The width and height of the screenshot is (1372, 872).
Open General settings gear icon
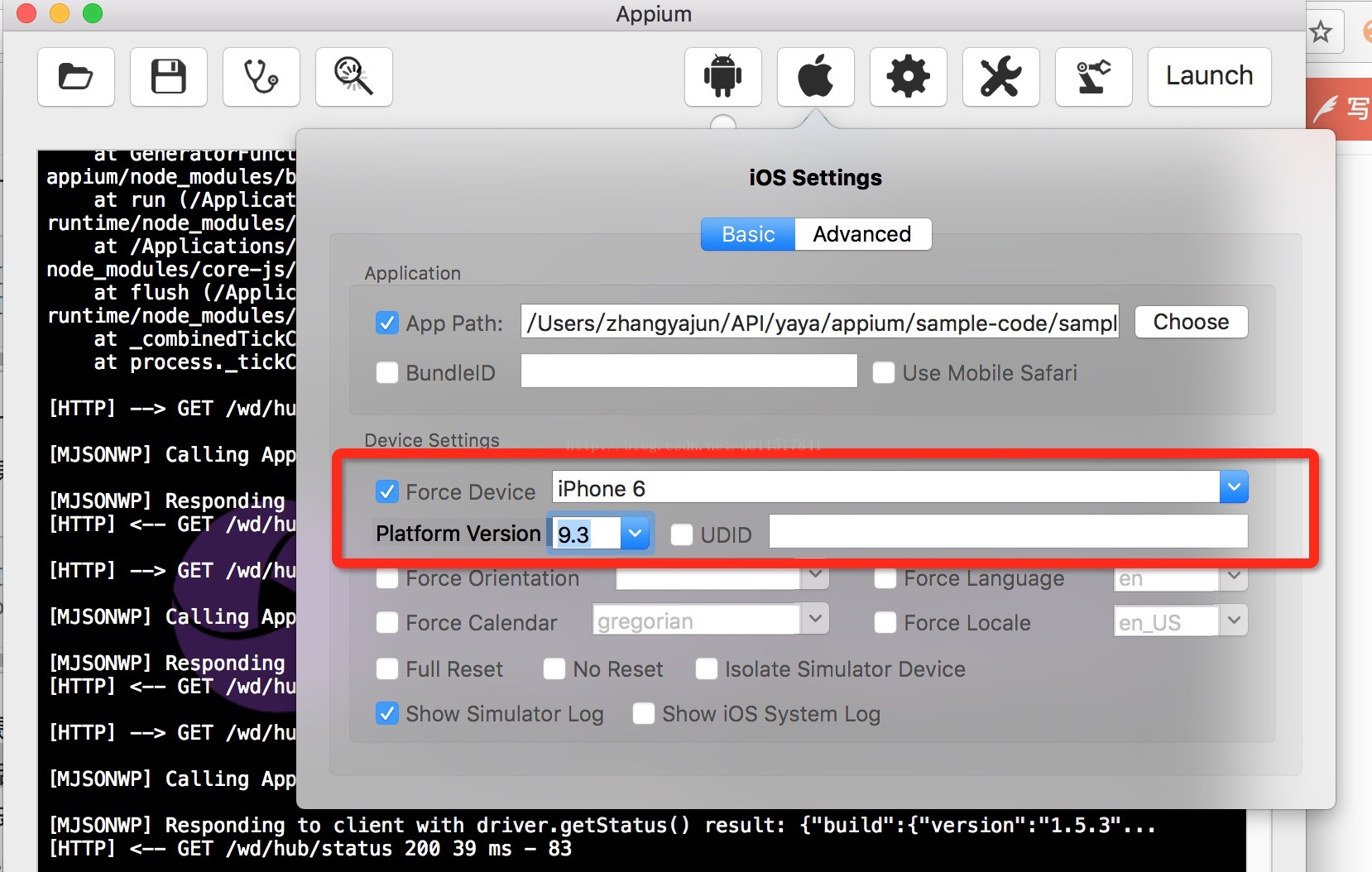click(909, 77)
